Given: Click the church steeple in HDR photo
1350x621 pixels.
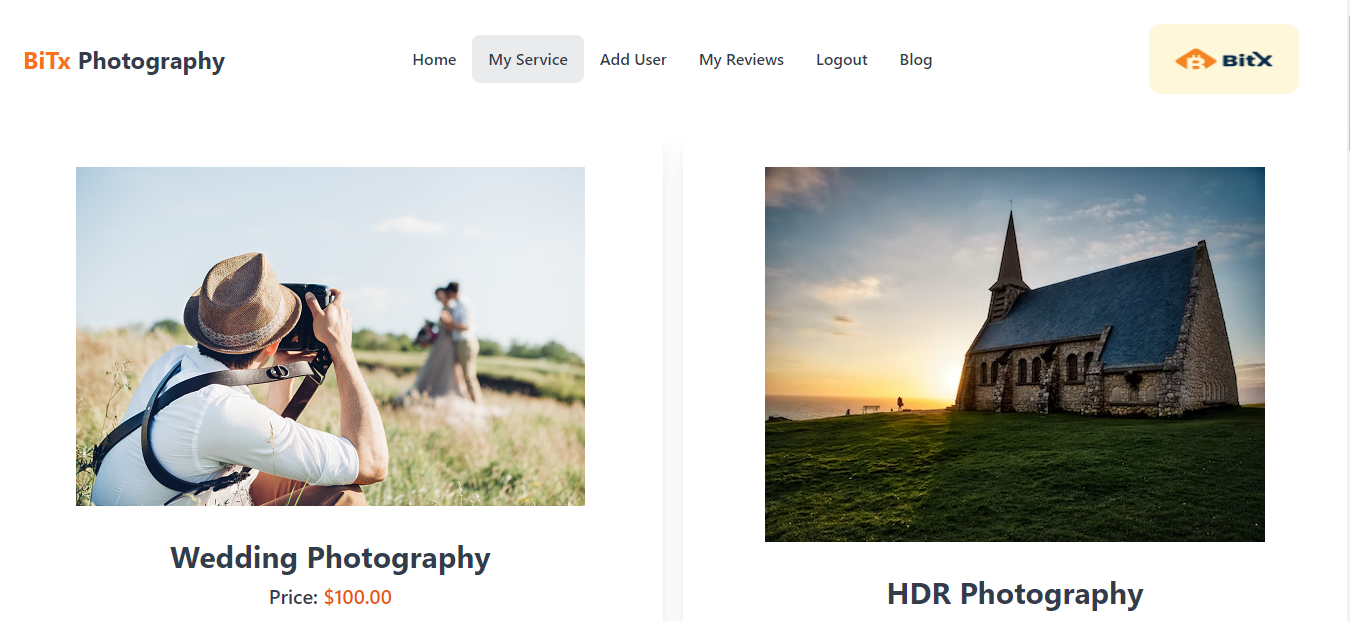Looking at the screenshot, I should pos(1009,250).
